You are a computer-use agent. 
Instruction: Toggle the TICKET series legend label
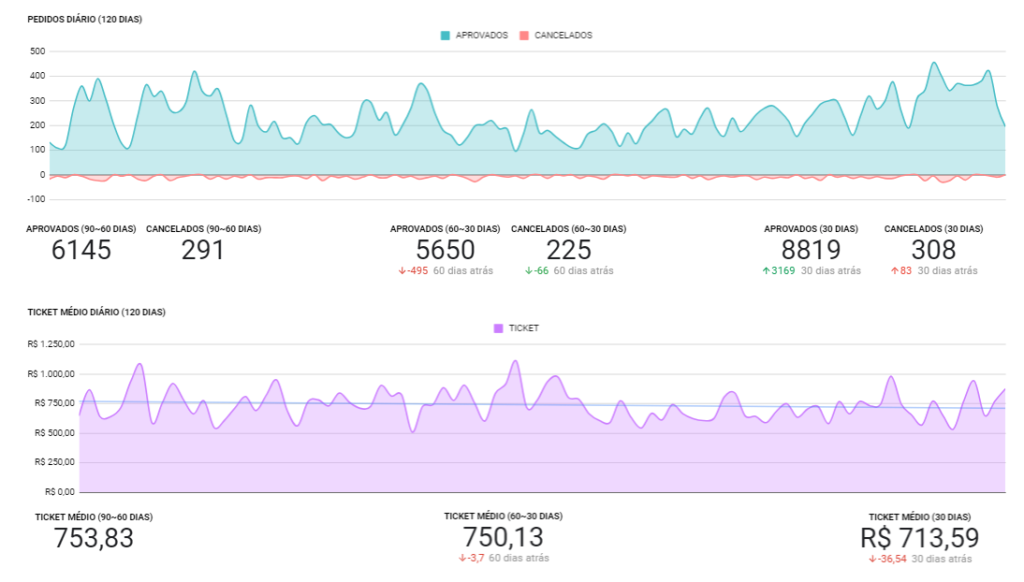(x=524, y=328)
